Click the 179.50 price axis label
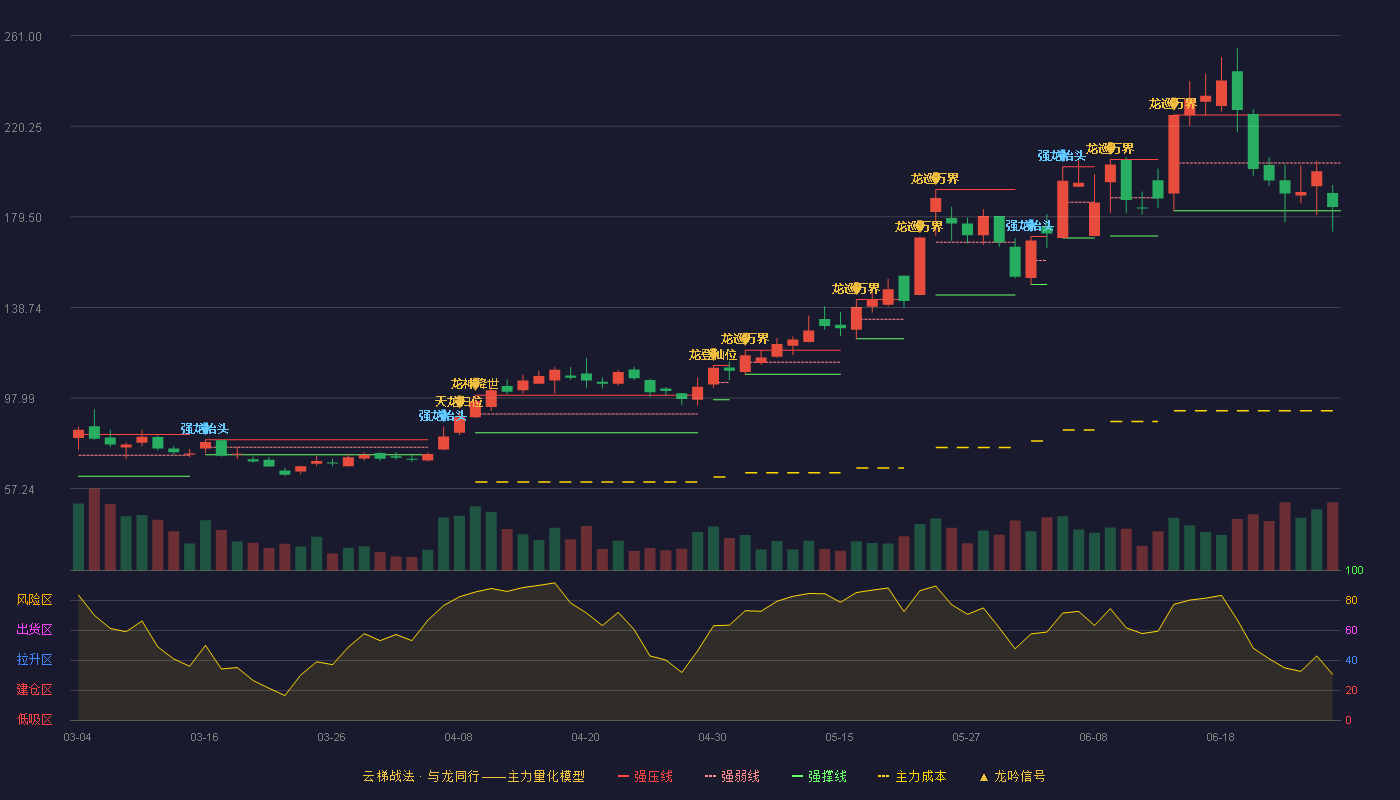Image resolution: width=1400 pixels, height=800 pixels. 23,218
